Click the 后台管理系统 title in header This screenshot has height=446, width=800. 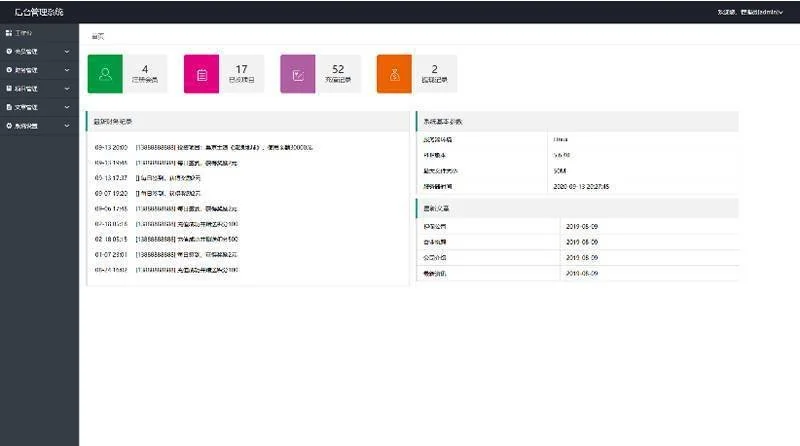point(38,12)
